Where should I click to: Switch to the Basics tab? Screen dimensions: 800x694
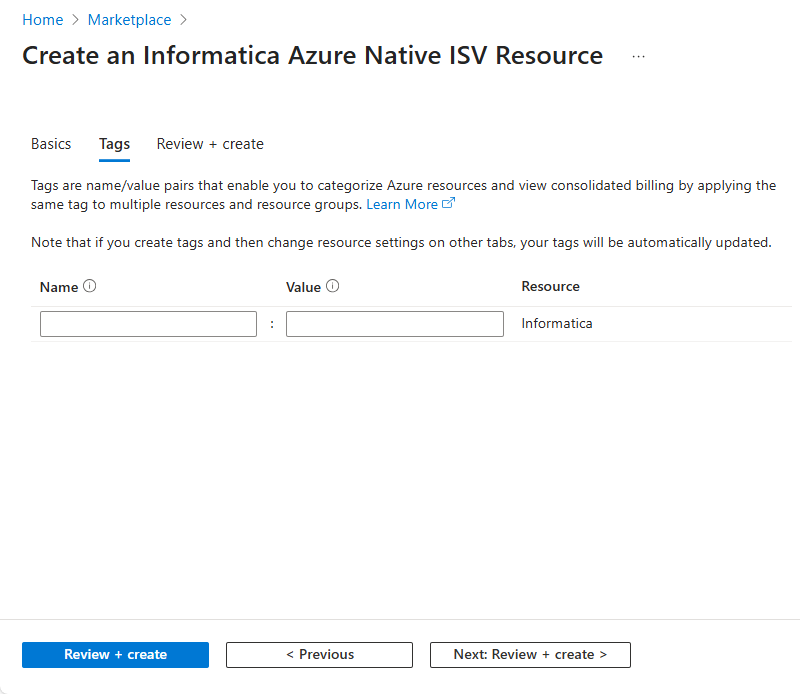[51, 144]
